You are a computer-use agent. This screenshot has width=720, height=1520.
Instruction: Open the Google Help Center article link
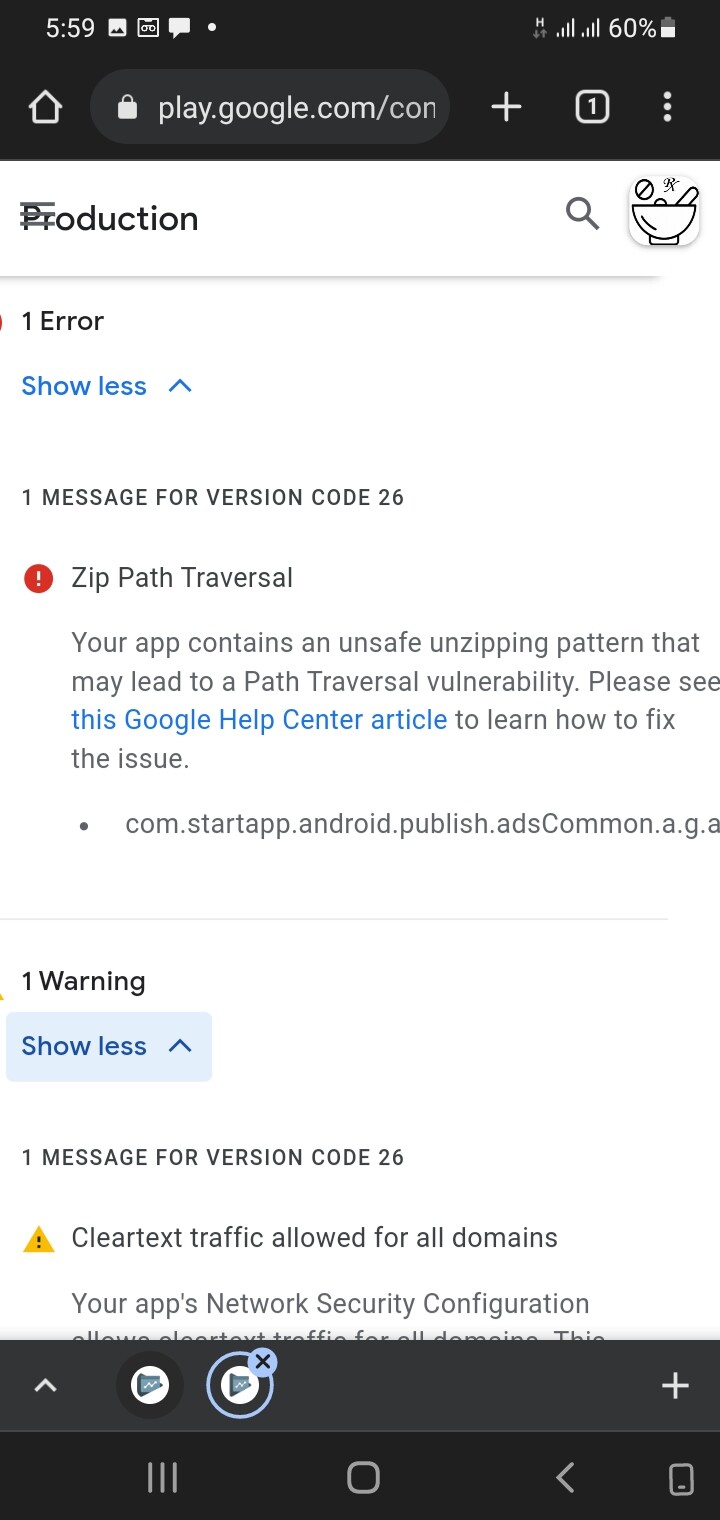pos(259,720)
